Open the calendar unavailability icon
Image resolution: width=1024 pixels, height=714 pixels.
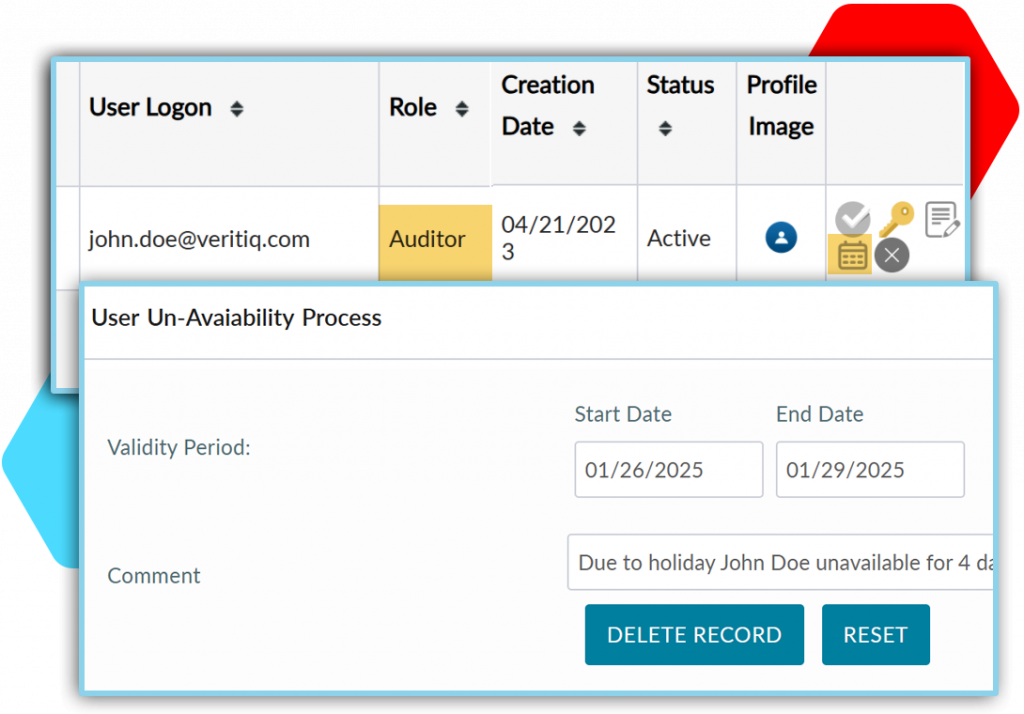[852, 256]
